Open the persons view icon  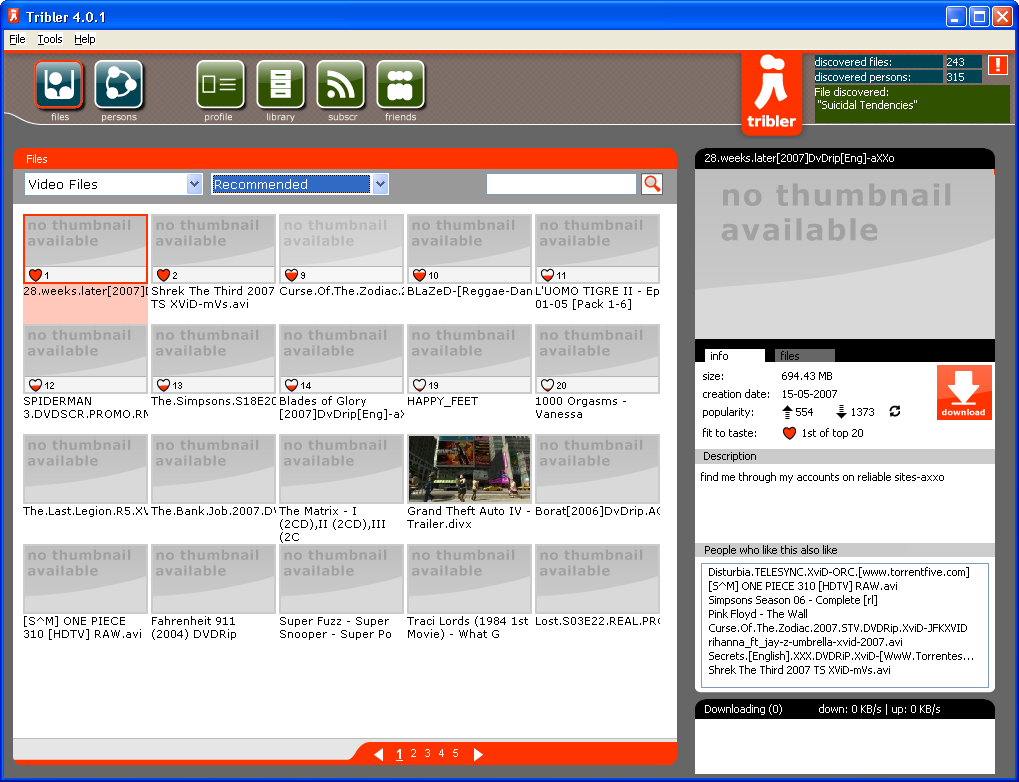119,85
